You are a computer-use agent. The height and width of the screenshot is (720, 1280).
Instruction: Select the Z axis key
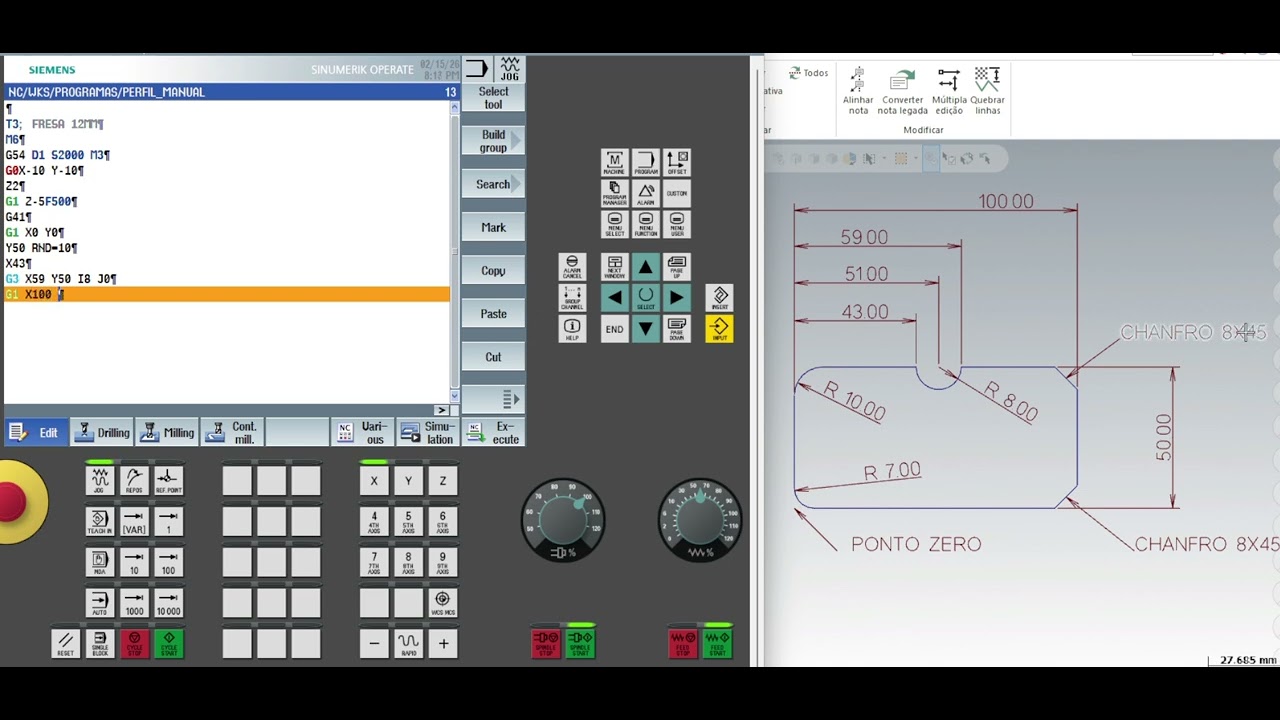click(x=442, y=481)
